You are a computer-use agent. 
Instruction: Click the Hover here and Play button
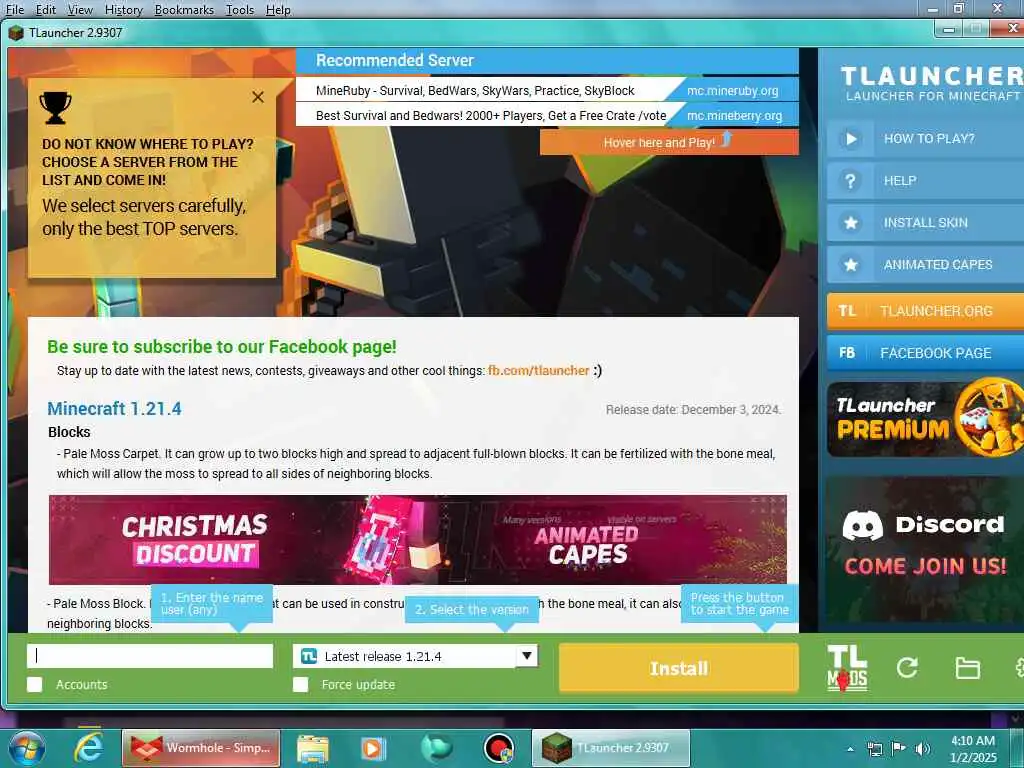click(x=669, y=142)
